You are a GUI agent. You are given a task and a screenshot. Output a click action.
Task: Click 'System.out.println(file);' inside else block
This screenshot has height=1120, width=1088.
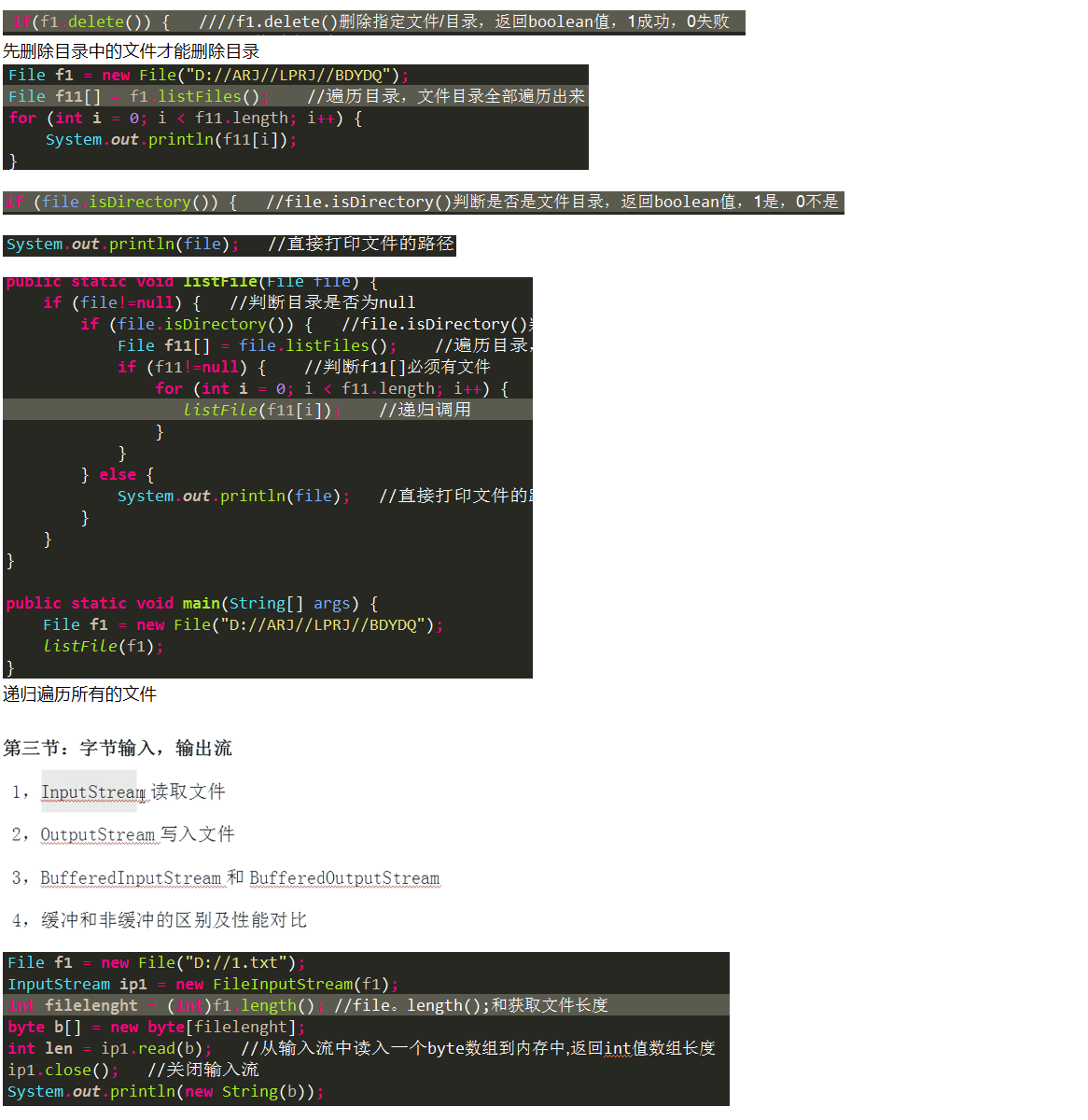tap(234, 497)
